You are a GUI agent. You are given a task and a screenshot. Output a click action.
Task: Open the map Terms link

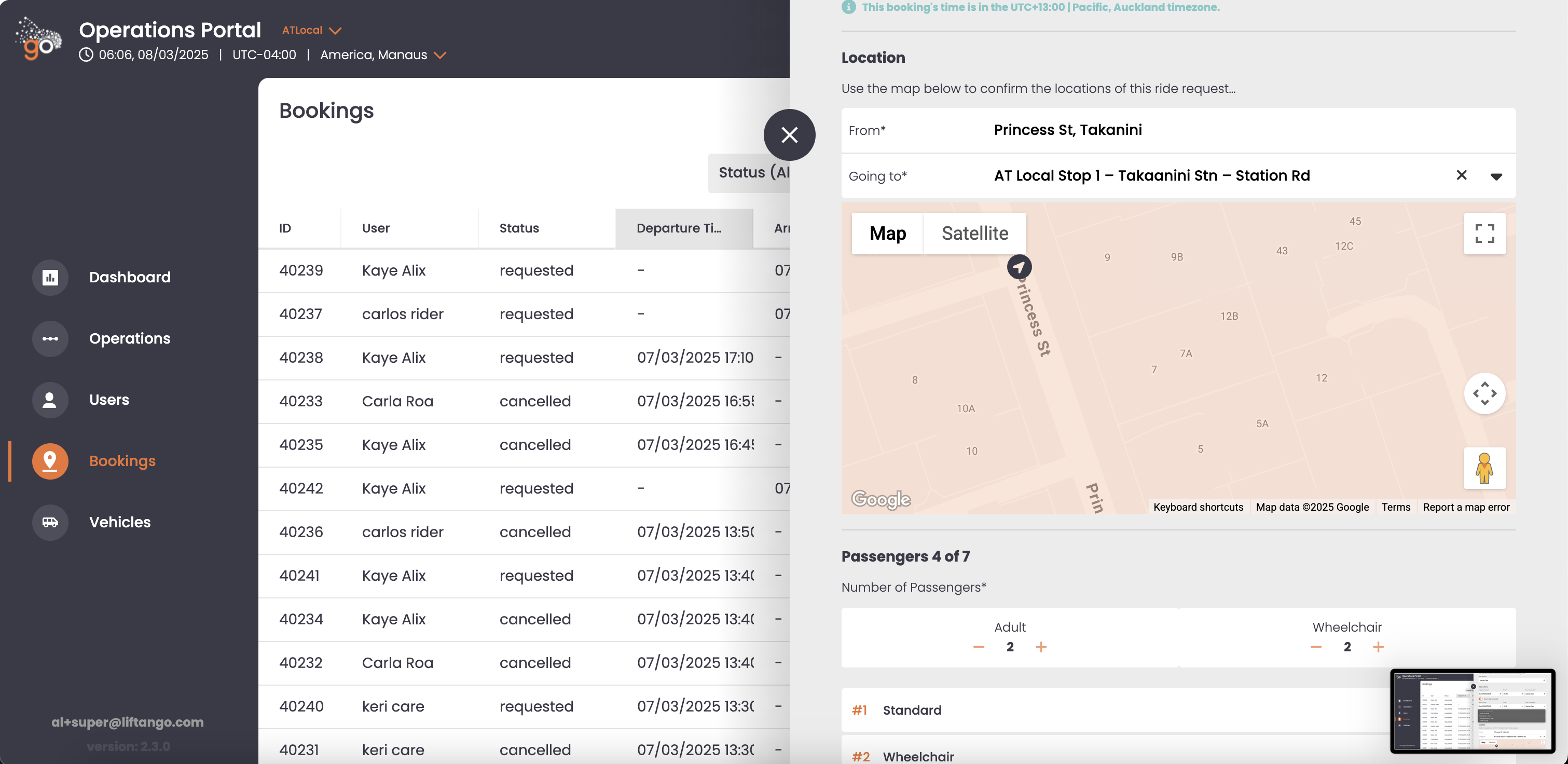pos(1395,507)
